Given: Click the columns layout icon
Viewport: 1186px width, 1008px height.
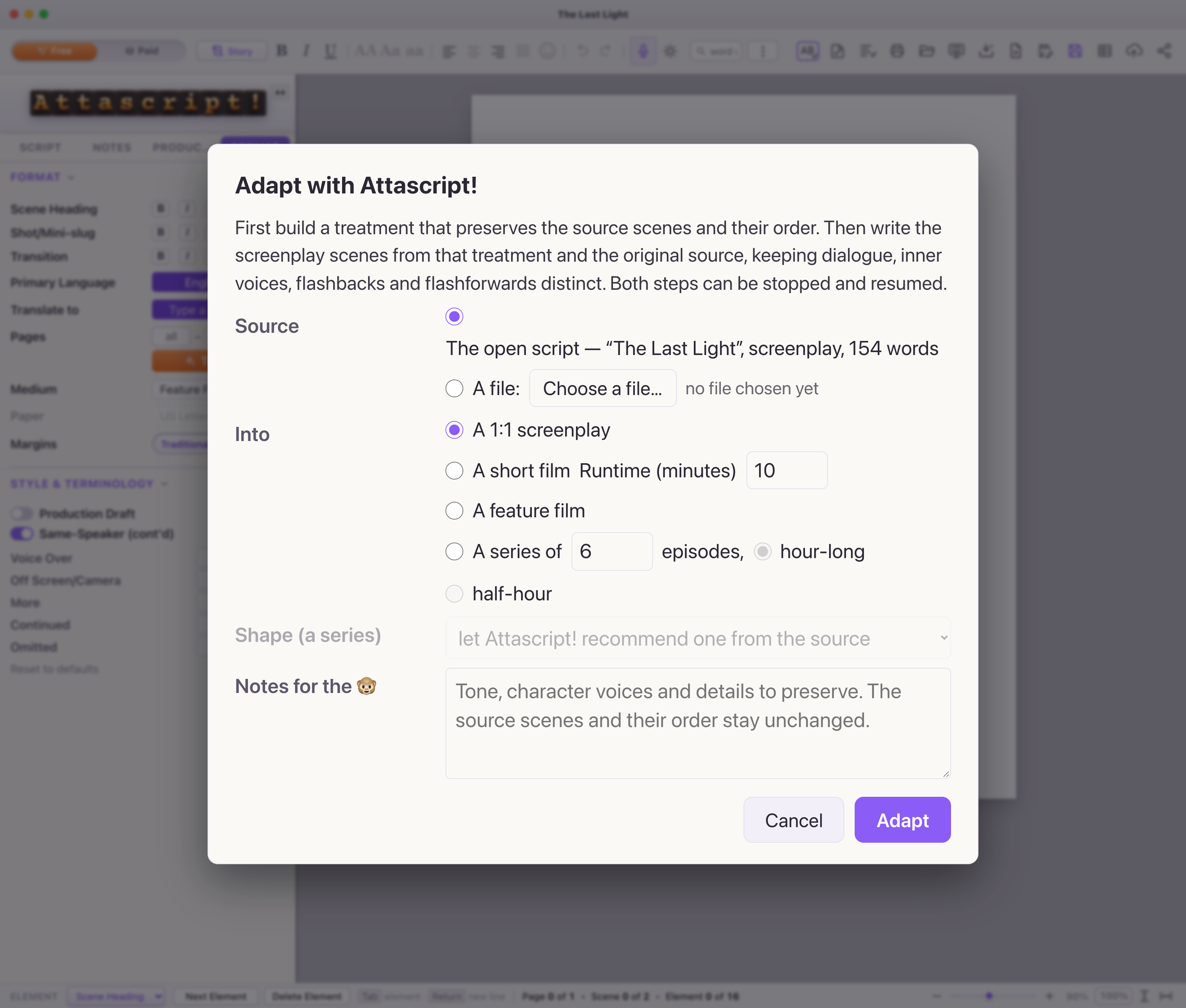Looking at the screenshot, I should point(1104,52).
